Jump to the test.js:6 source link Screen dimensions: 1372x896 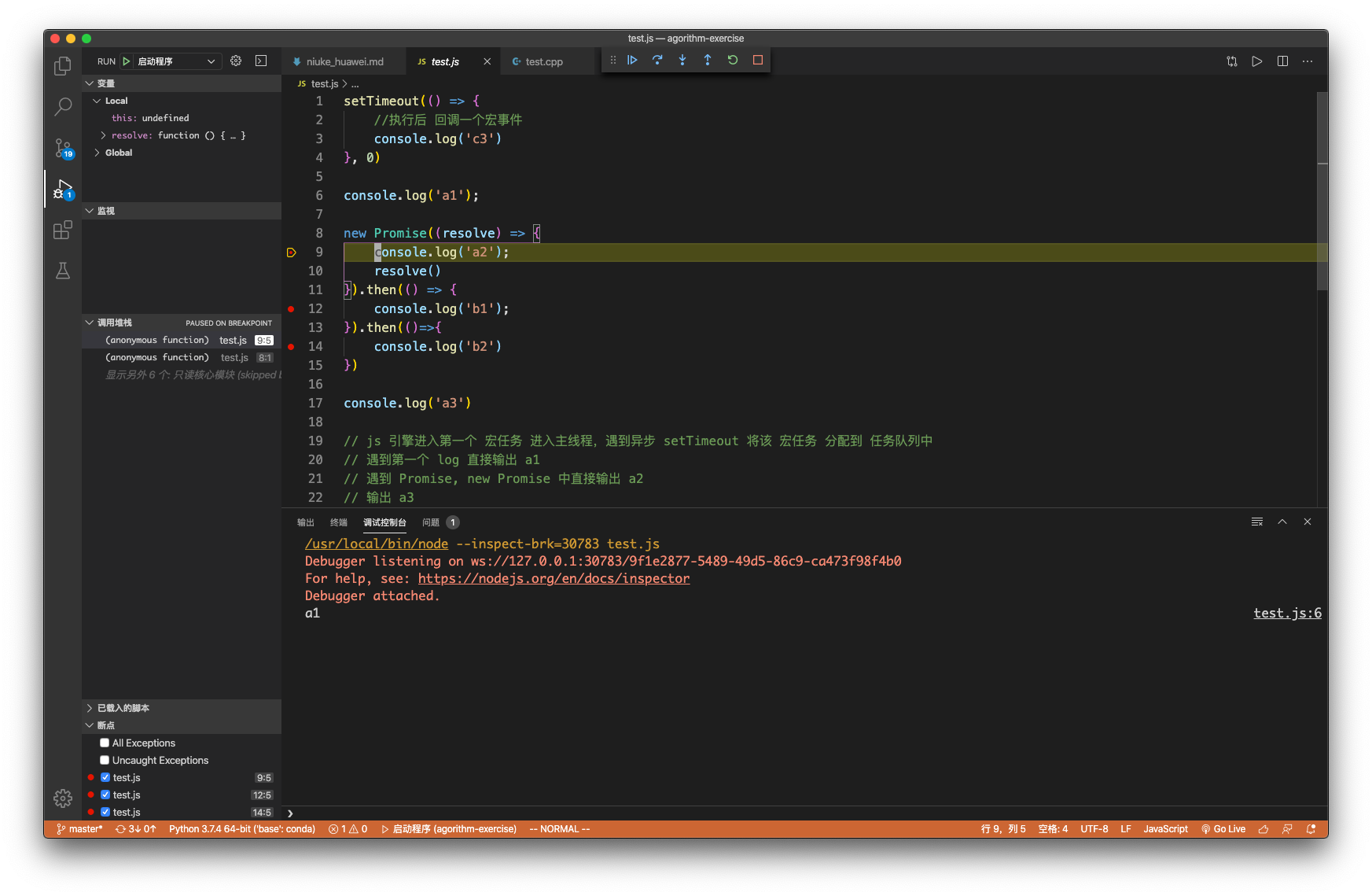pyautogui.click(x=1287, y=613)
